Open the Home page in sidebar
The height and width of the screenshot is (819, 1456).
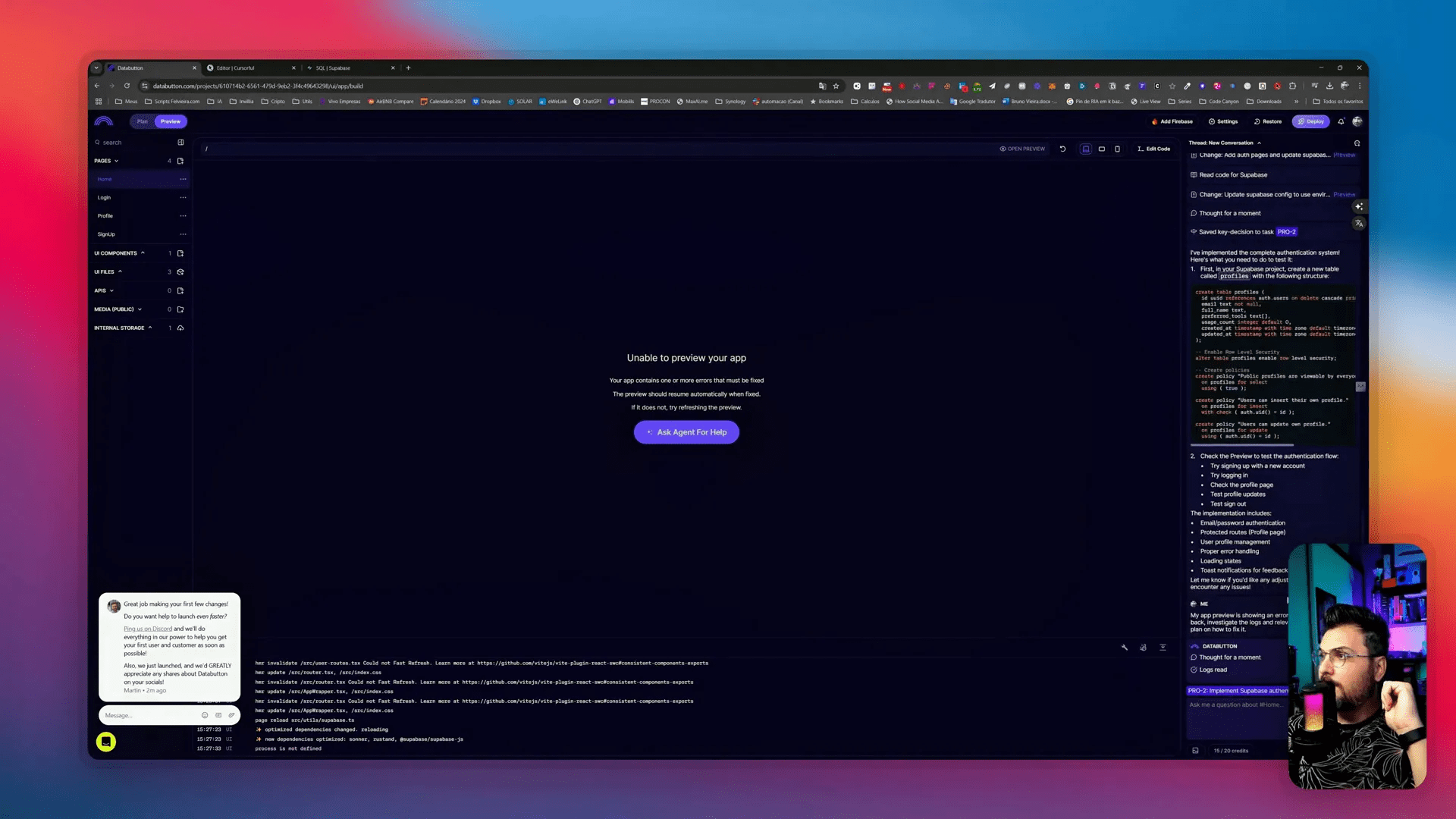(x=139, y=179)
